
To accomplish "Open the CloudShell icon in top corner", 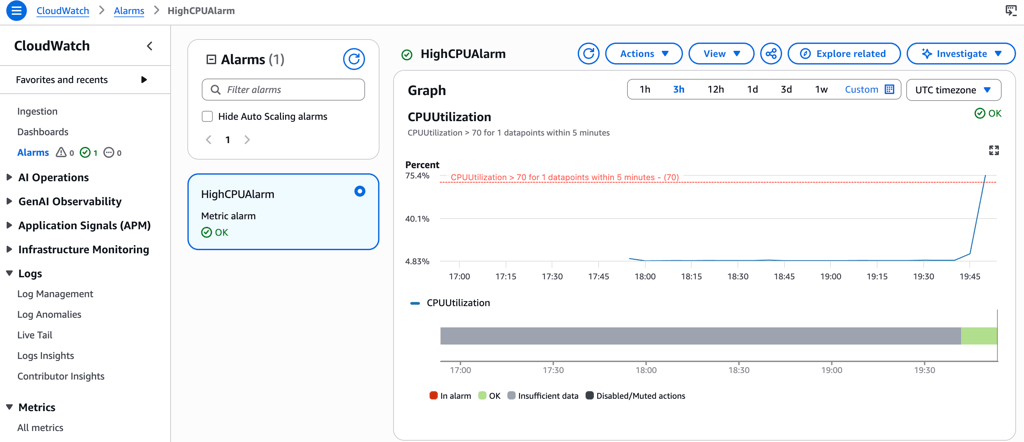I will click(1010, 11).
